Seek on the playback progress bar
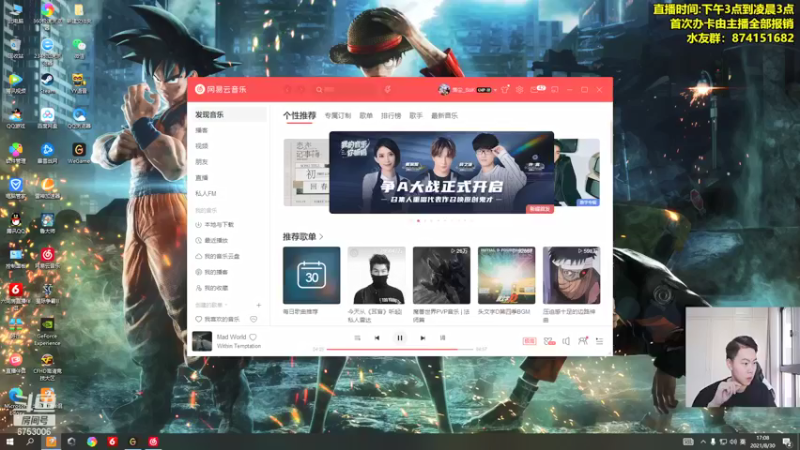This screenshot has height=450, width=800. [x=400, y=349]
